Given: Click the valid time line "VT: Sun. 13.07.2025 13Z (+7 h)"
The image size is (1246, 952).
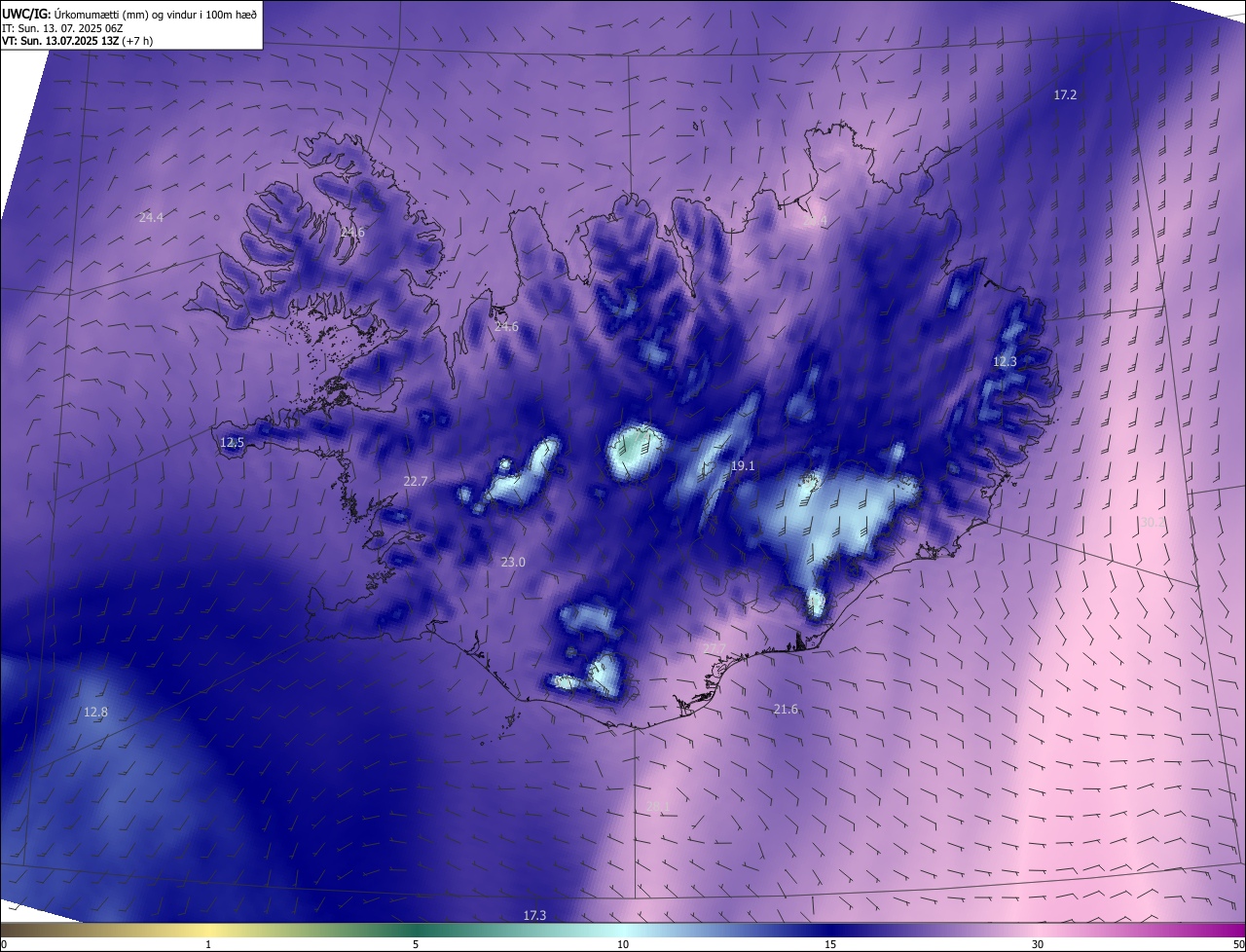Looking at the screenshot, I should pos(77,41).
